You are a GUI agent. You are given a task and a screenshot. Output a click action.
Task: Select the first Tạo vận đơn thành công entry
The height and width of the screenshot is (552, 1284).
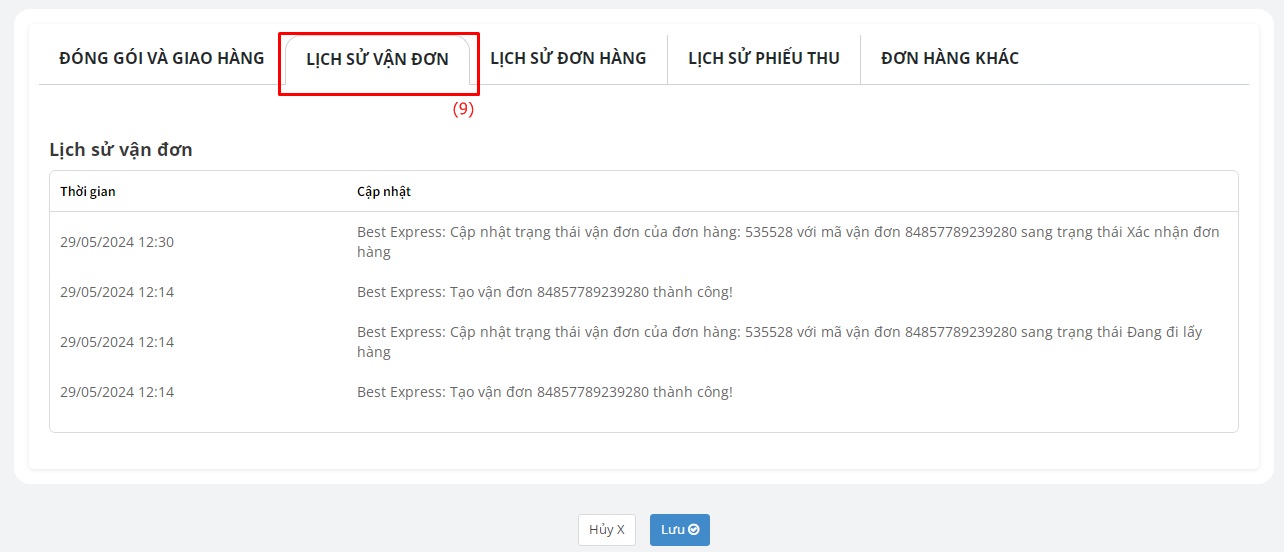click(x=545, y=292)
